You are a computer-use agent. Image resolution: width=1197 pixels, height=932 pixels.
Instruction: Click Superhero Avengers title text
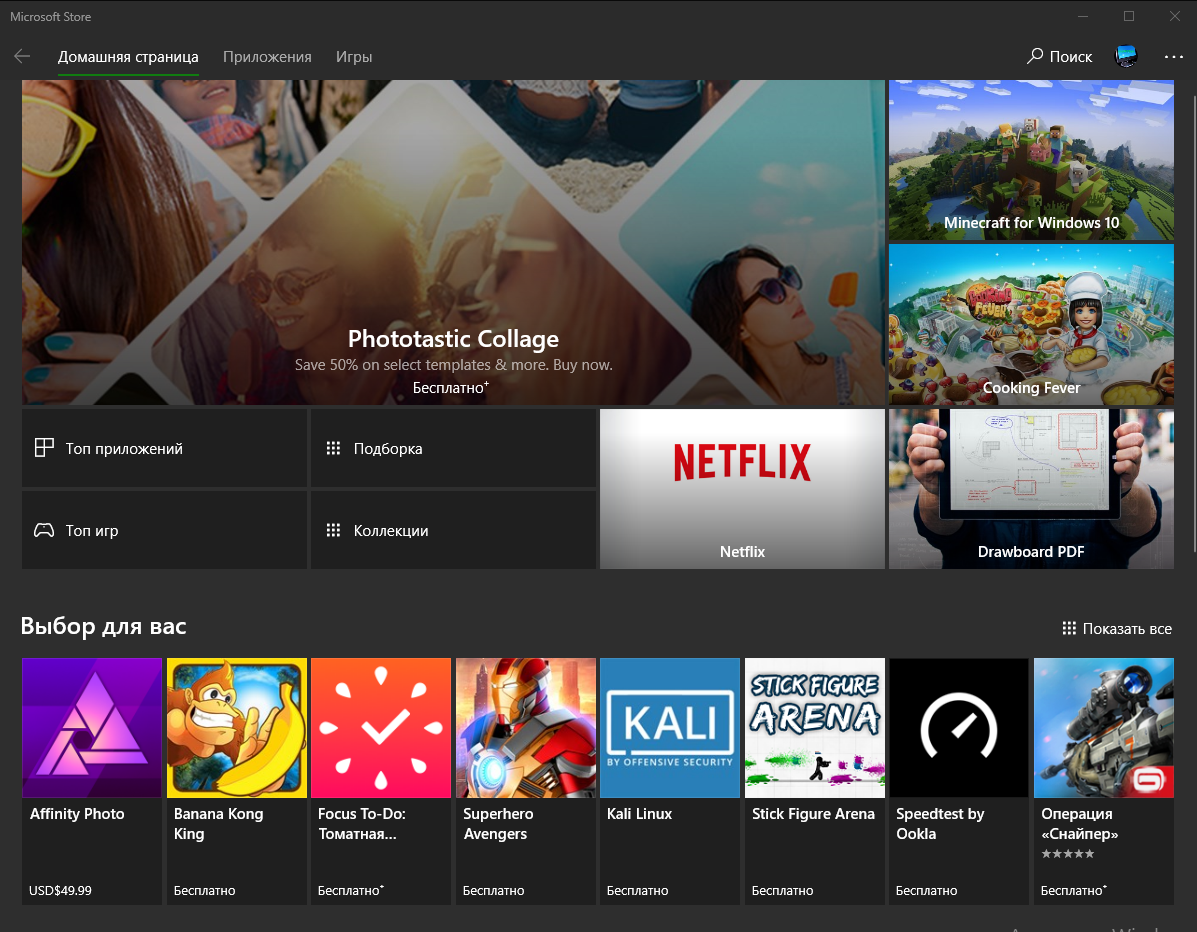point(498,824)
